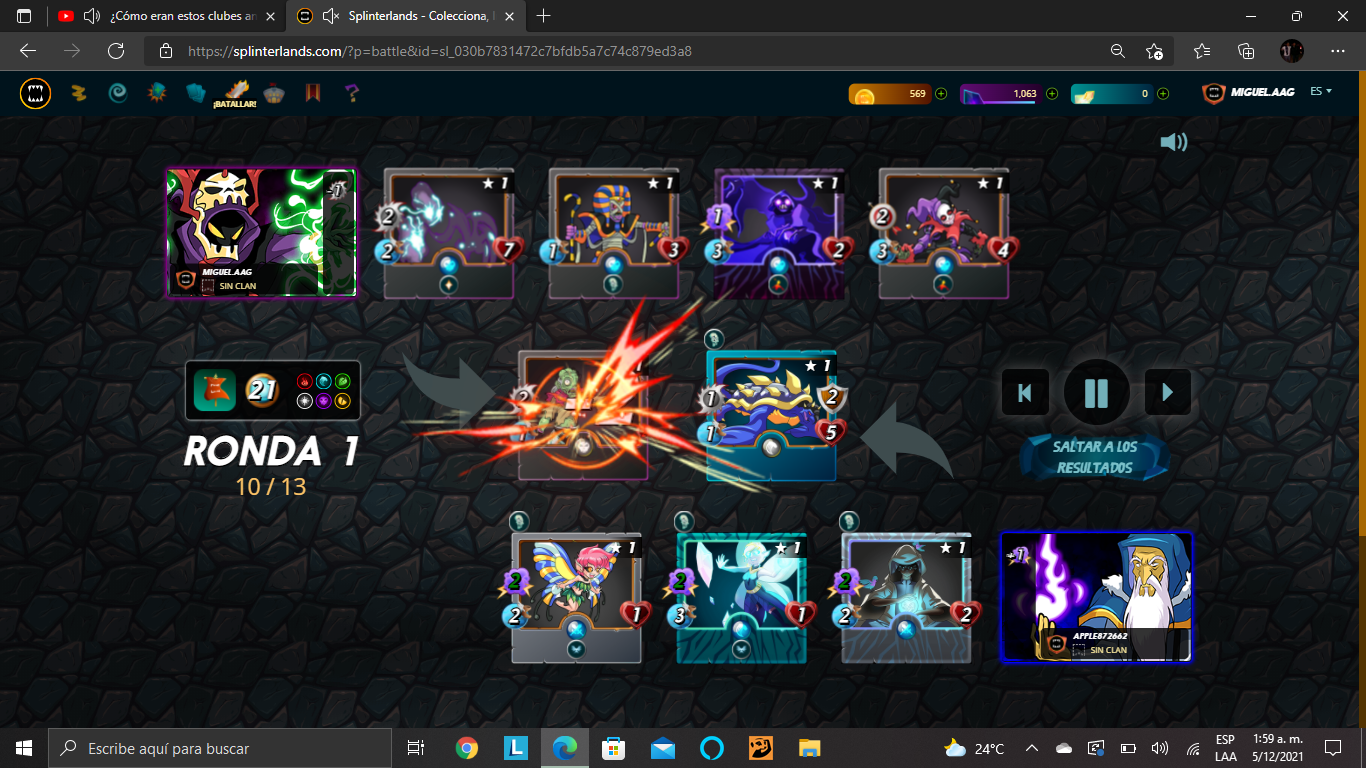Click the purple death splinter icon
The width and height of the screenshot is (1366, 768).
323,401
